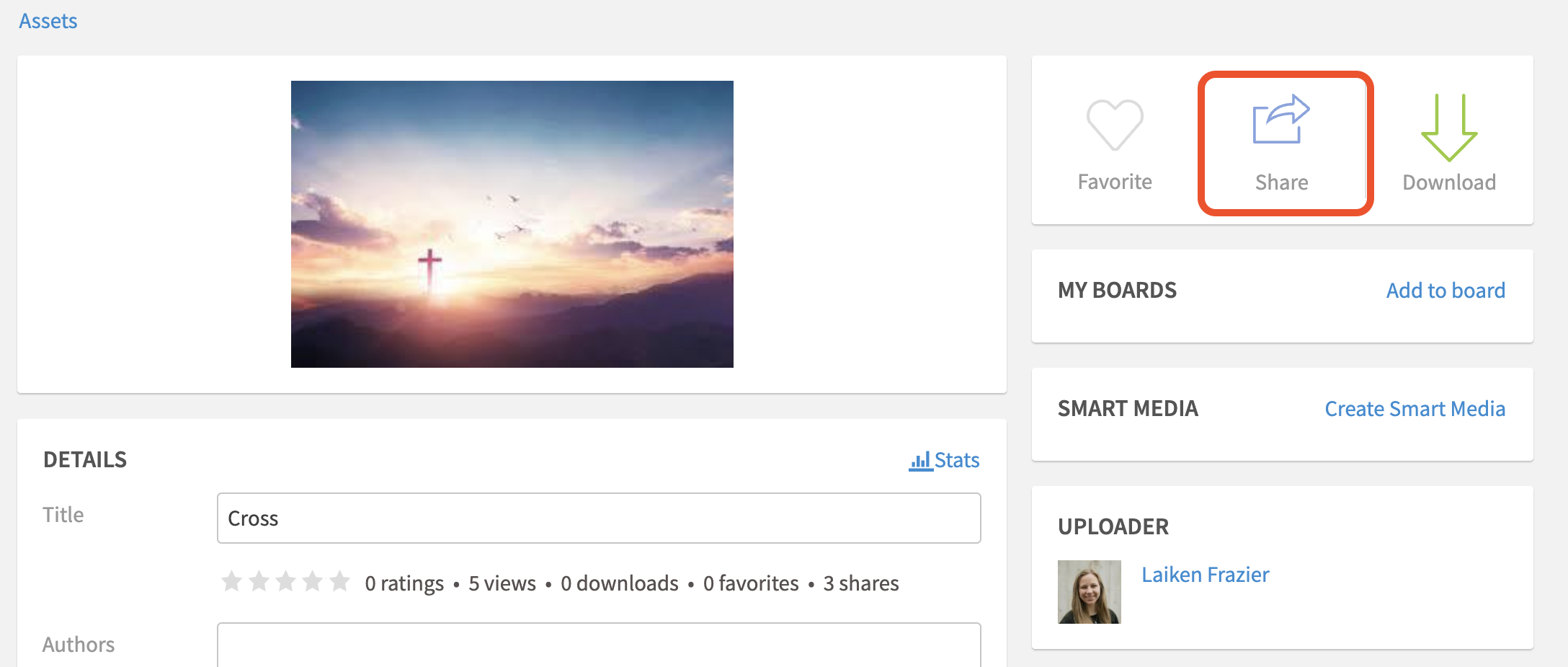Select the '3 shares' text

coord(861,583)
